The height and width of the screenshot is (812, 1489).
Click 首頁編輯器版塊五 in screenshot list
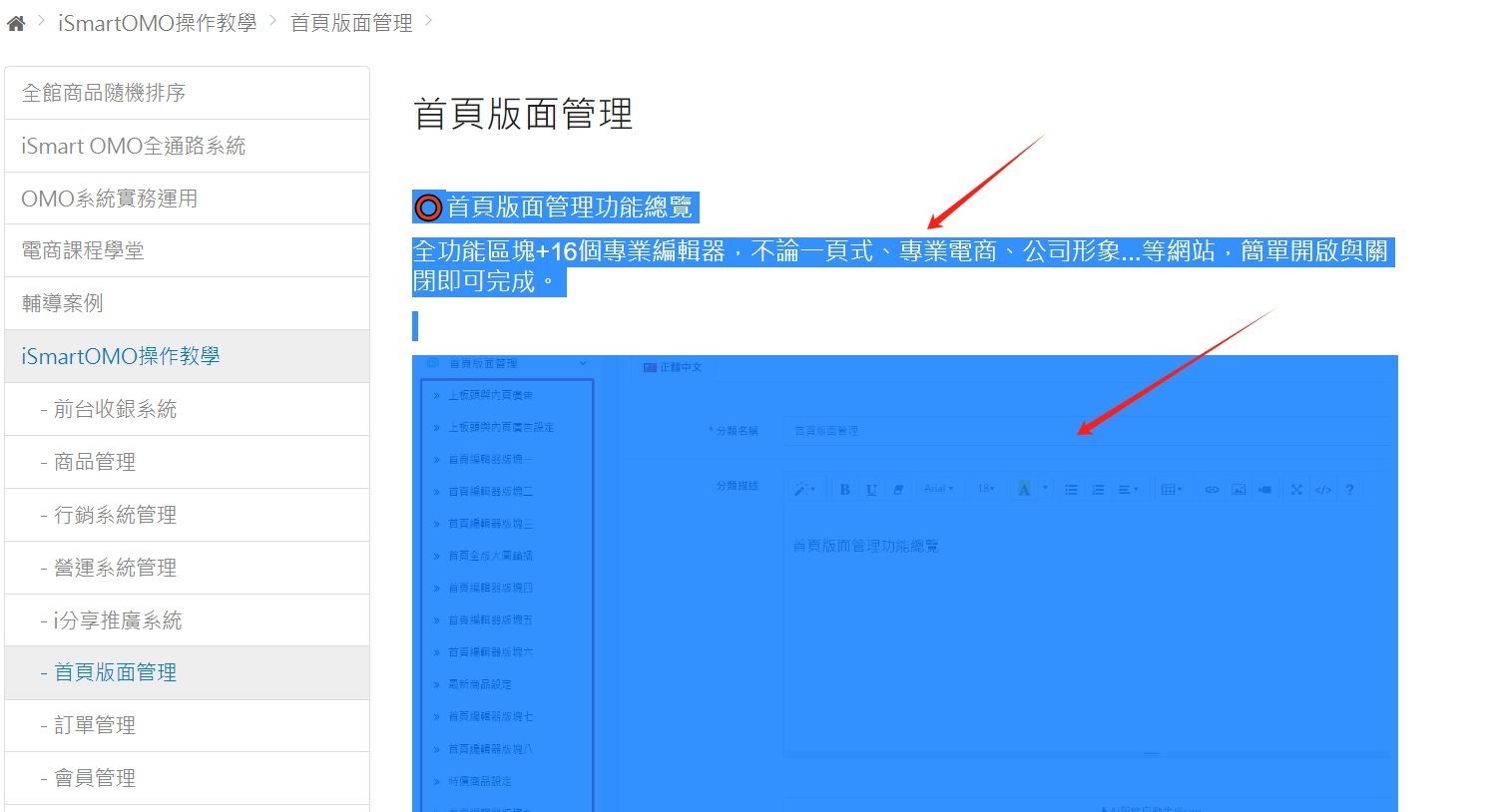click(x=490, y=620)
